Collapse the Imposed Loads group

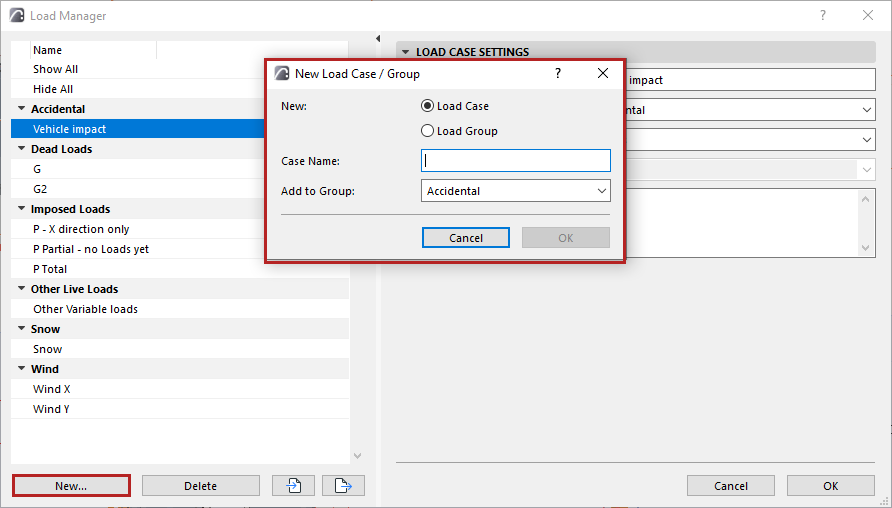tap(22, 209)
